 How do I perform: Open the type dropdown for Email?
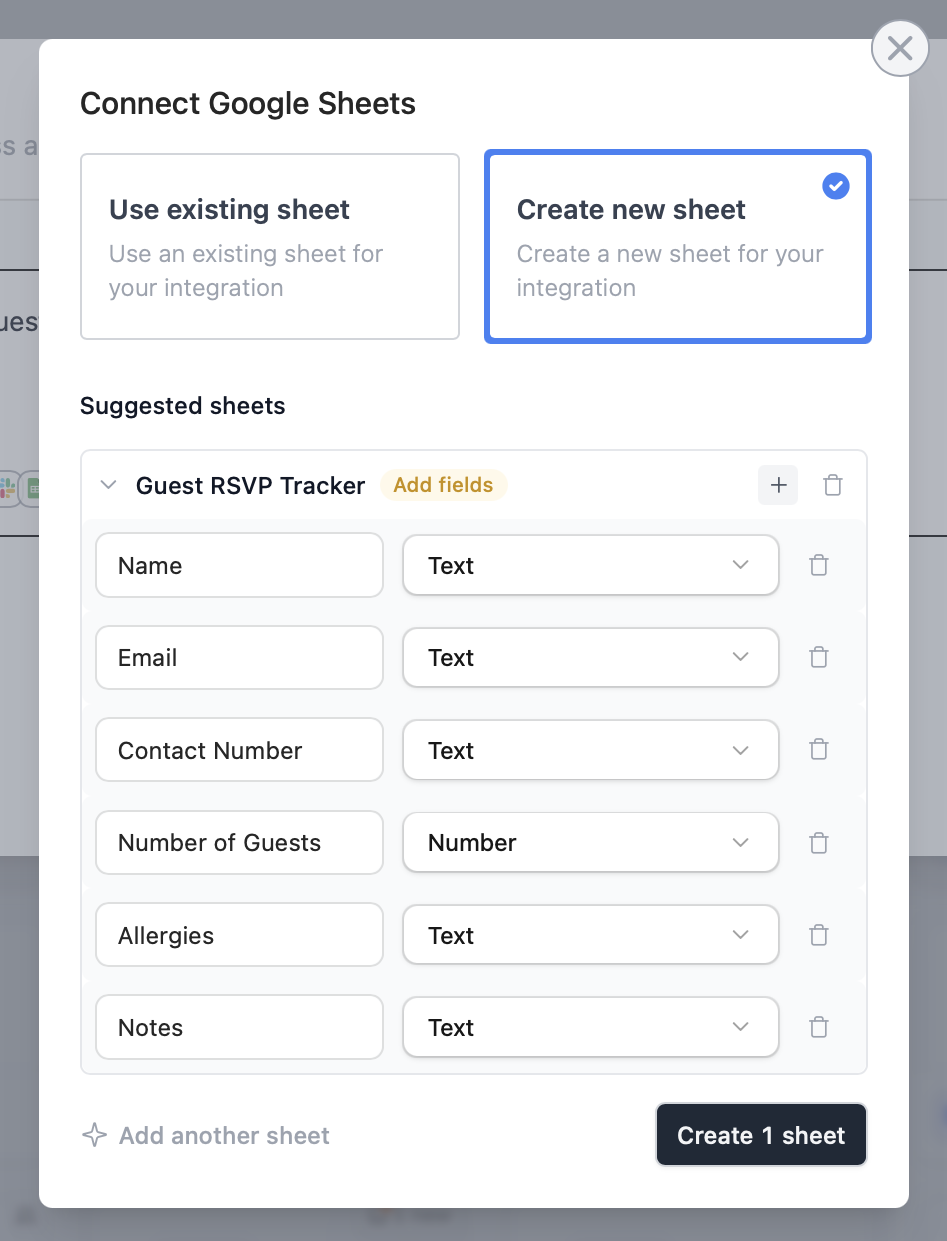pyautogui.click(x=590, y=658)
